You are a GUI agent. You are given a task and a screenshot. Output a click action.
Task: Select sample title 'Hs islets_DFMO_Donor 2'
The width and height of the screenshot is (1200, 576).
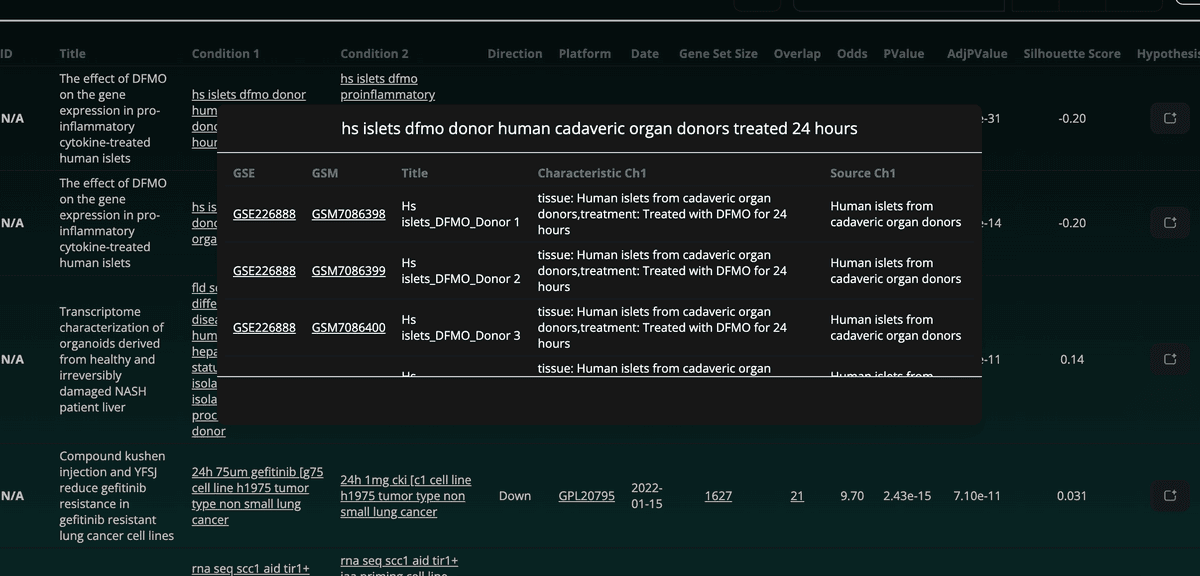coord(461,271)
